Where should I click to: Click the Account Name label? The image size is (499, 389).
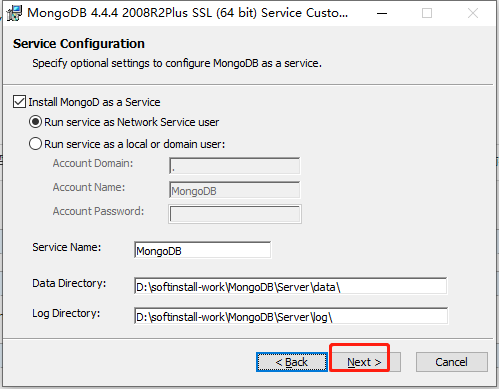tap(89, 187)
